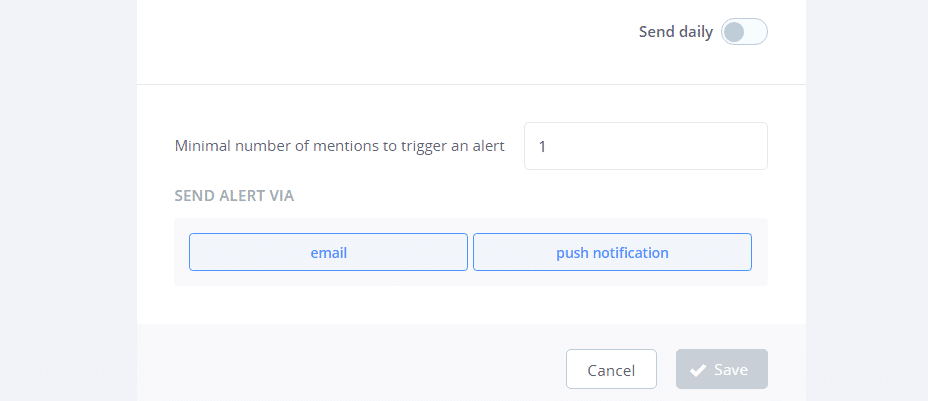Image resolution: width=928 pixels, height=401 pixels.
Task: Toggle the Send daily switch
Action: pos(744,32)
